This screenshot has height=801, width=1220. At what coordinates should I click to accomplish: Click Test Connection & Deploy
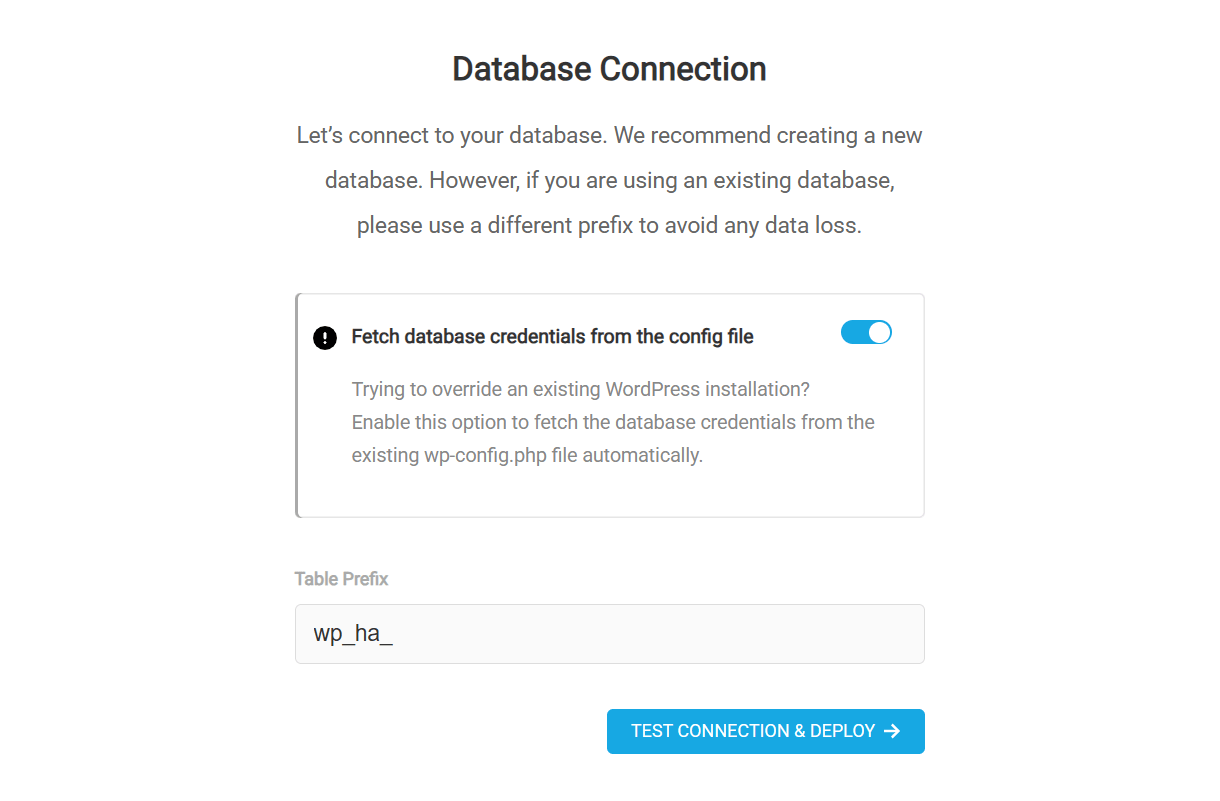tap(765, 731)
